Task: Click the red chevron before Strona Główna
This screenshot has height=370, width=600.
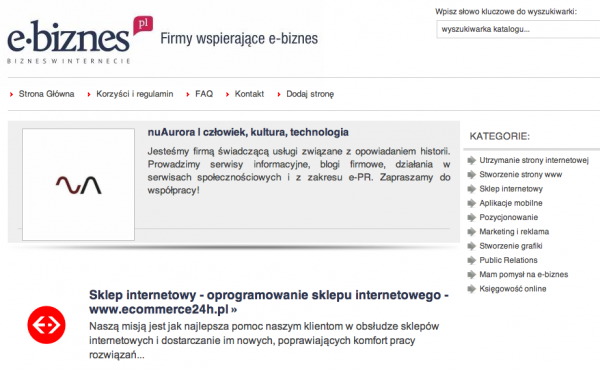Action: click(11, 95)
